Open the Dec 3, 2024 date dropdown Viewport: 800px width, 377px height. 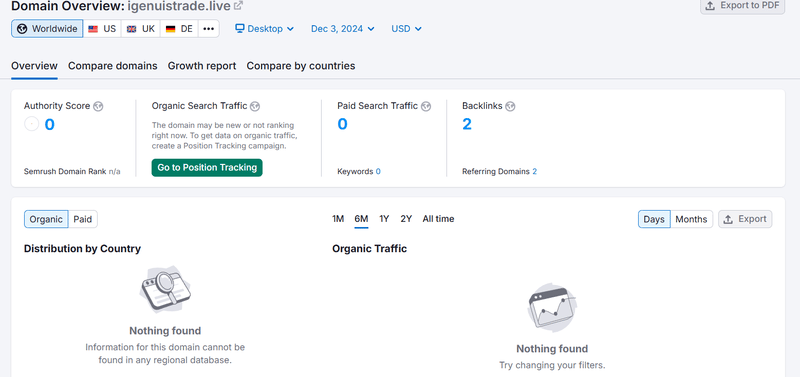click(x=343, y=29)
